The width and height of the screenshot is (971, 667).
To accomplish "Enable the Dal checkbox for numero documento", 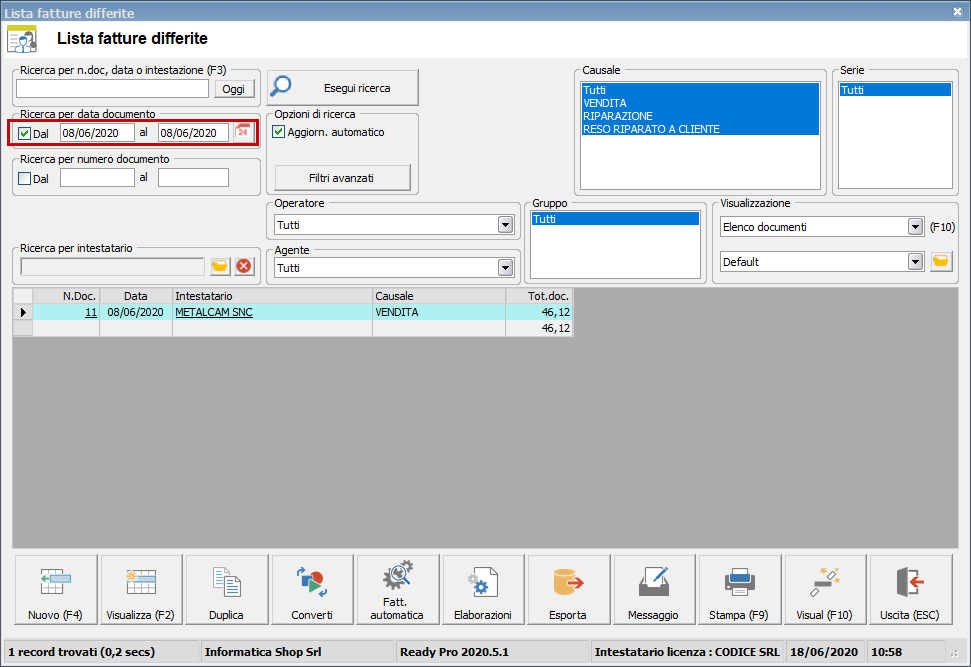I will point(25,177).
